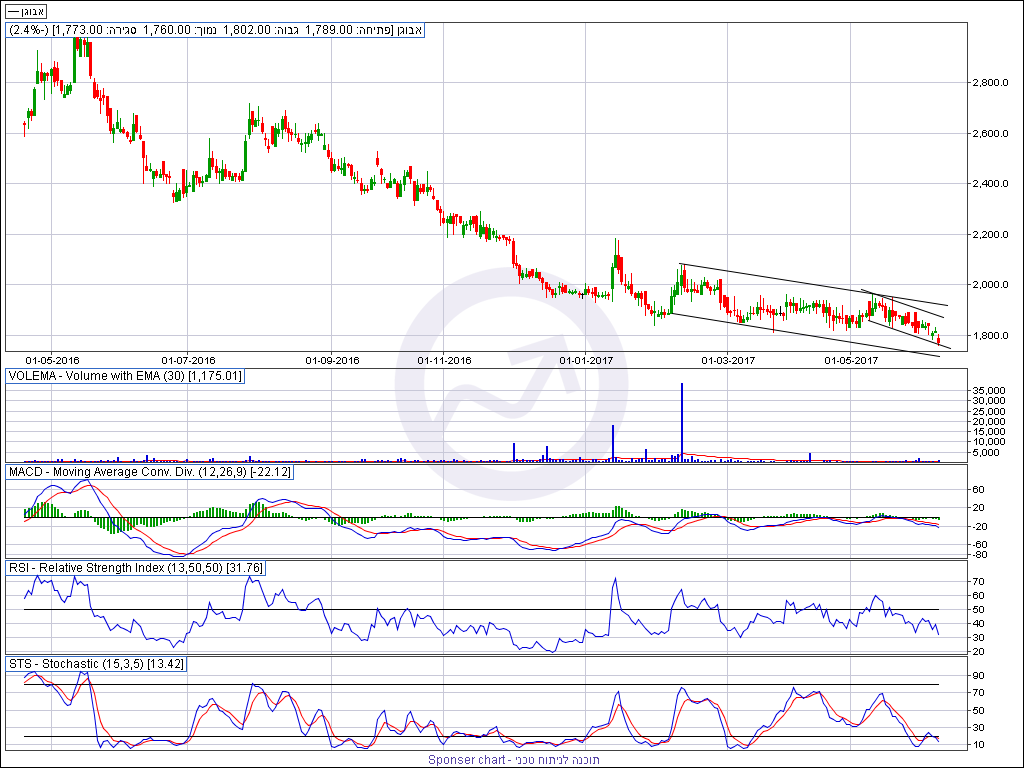This screenshot has height=768, width=1024.
Task: Click the 35,000 volume axis label
Action: [x=990, y=390]
